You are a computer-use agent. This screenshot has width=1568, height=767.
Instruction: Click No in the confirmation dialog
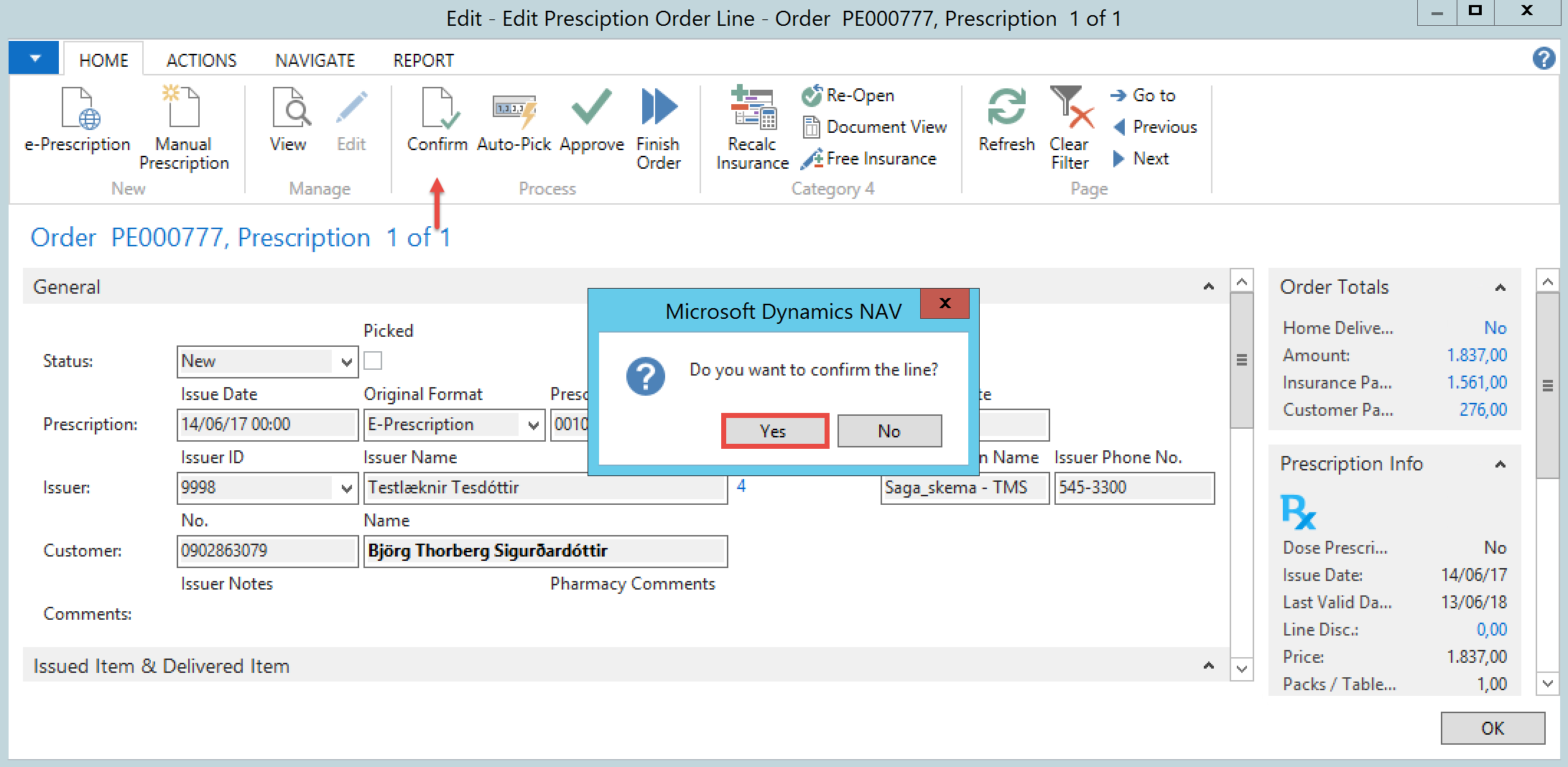pyautogui.click(x=889, y=431)
